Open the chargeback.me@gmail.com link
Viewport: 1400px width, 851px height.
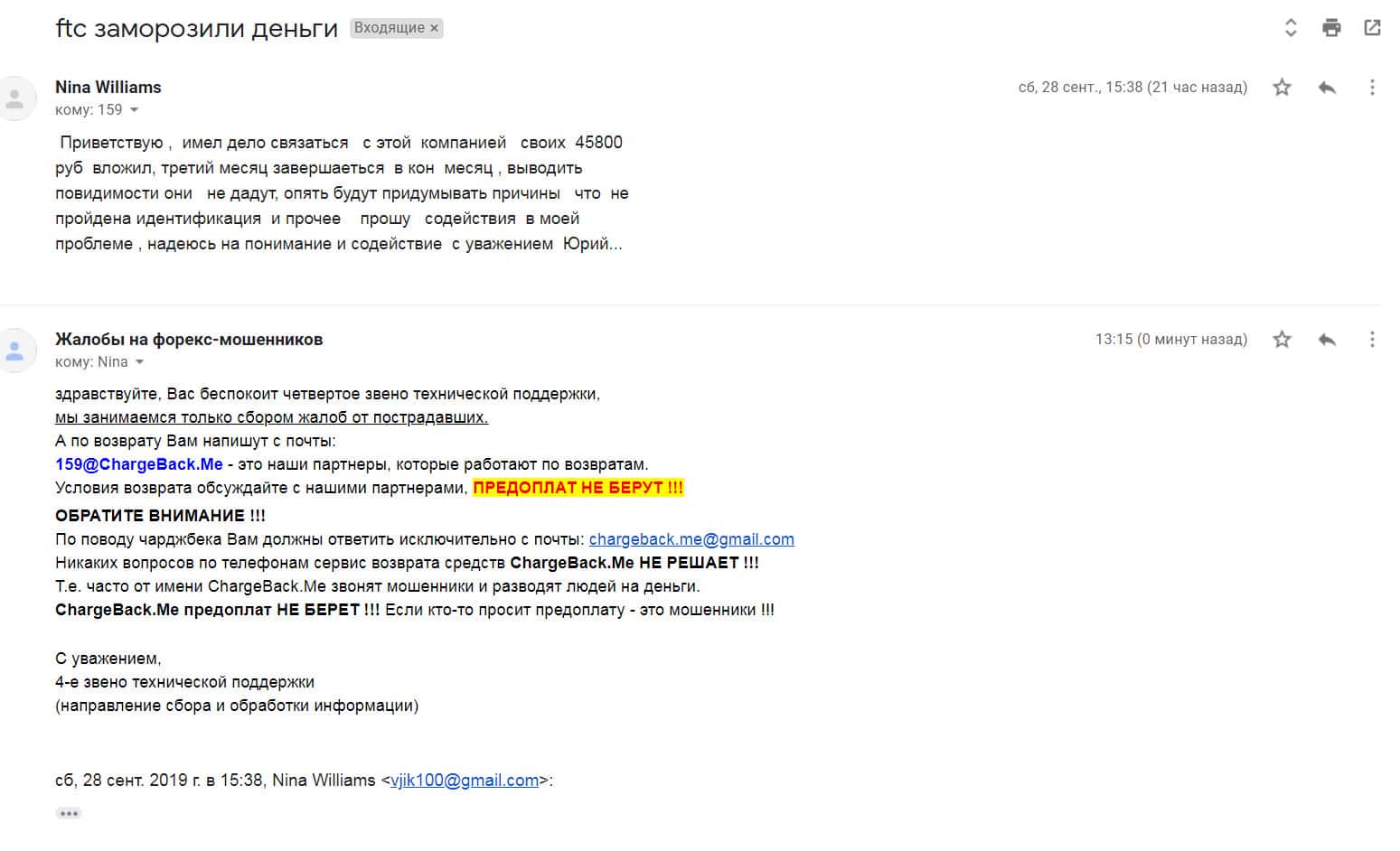coord(691,539)
